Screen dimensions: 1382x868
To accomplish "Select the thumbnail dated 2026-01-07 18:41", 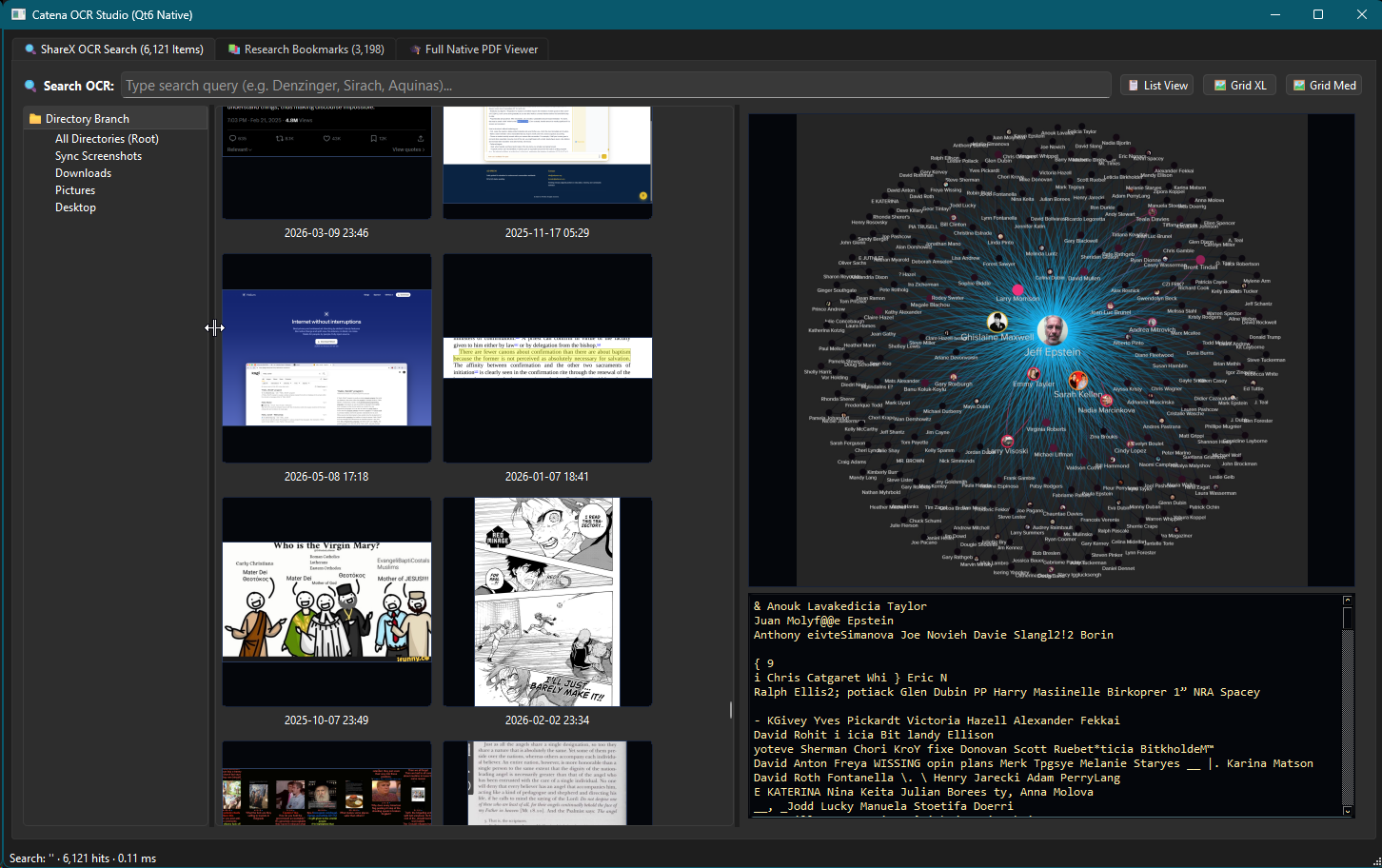I will click(547, 358).
